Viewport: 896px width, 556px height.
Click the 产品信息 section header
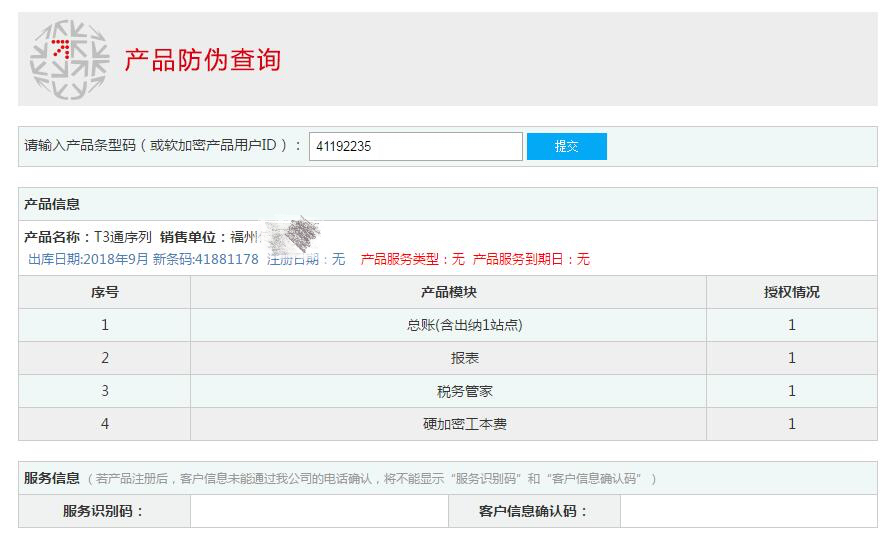(x=52, y=204)
